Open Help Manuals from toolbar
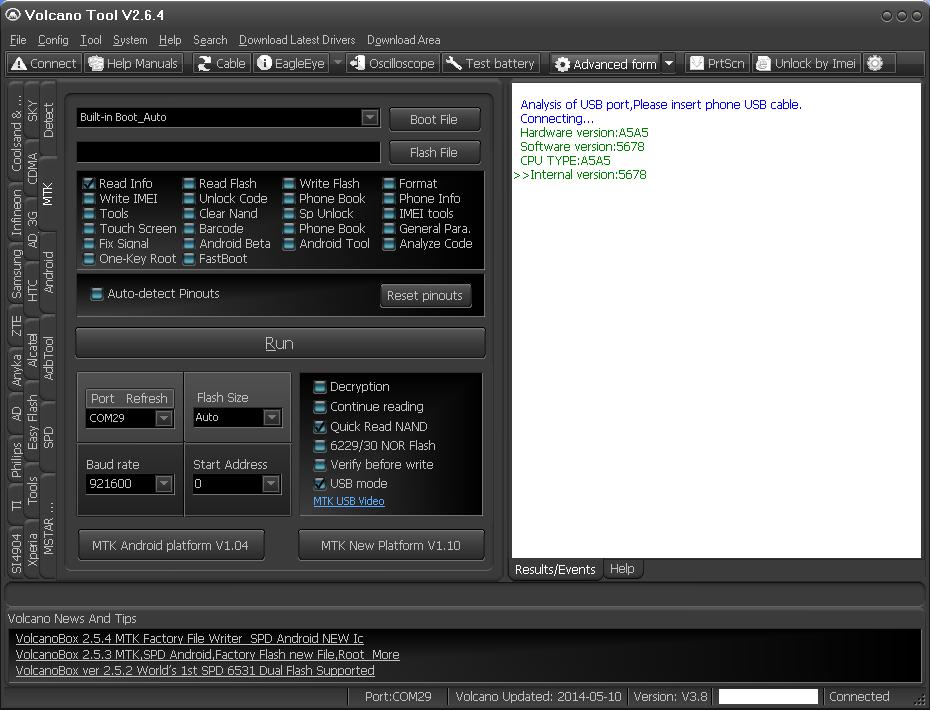930x710 pixels. tap(133, 63)
